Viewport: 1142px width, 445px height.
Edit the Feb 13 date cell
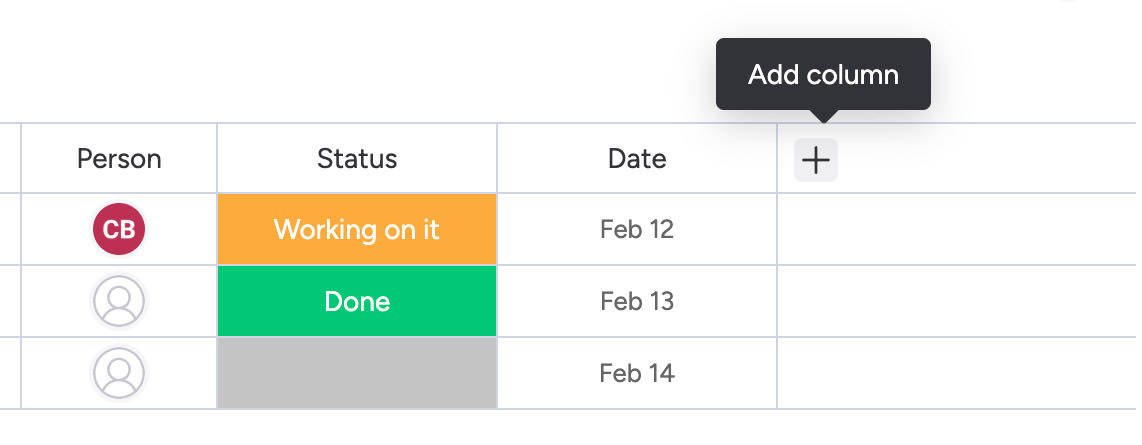637,301
